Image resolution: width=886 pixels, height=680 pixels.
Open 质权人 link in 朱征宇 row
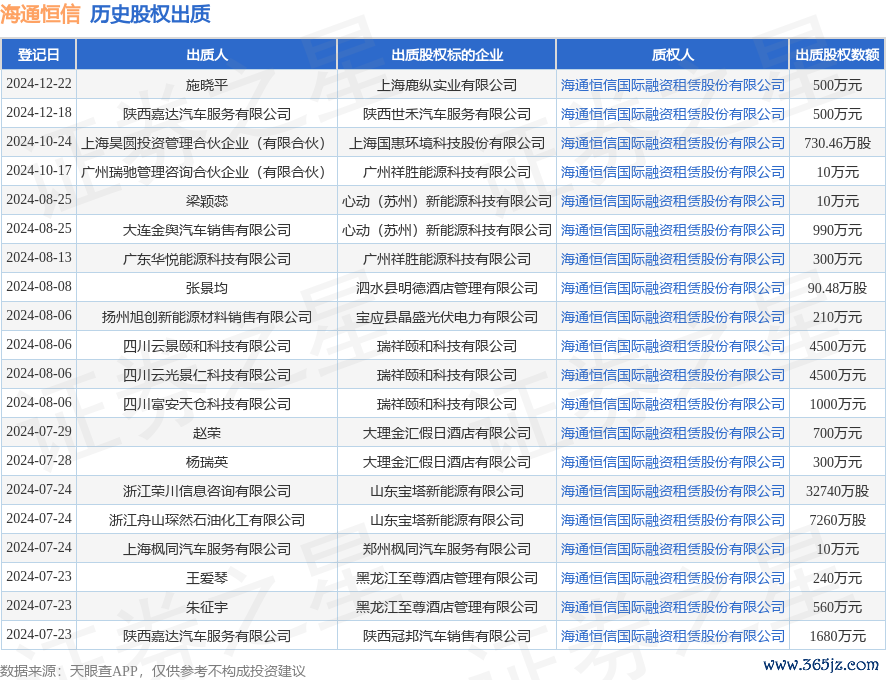click(672, 607)
